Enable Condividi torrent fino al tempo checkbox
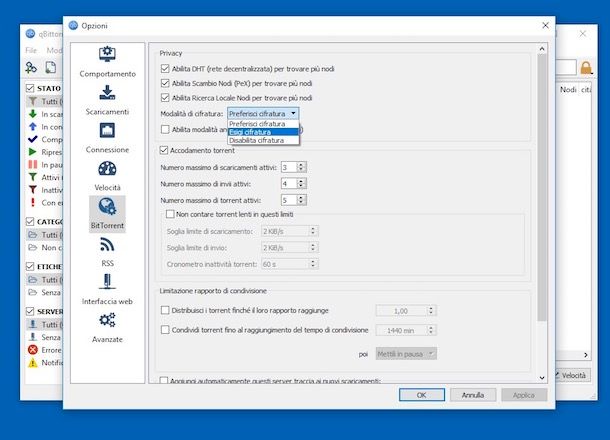 pos(165,330)
